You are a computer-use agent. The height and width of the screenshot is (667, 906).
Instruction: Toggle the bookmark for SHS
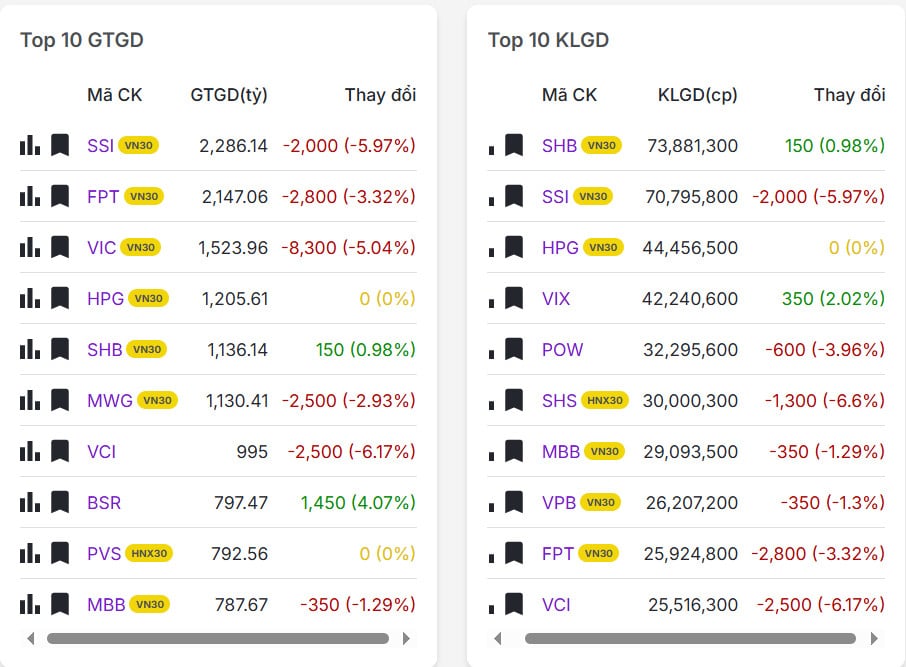(x=516, y=400)
